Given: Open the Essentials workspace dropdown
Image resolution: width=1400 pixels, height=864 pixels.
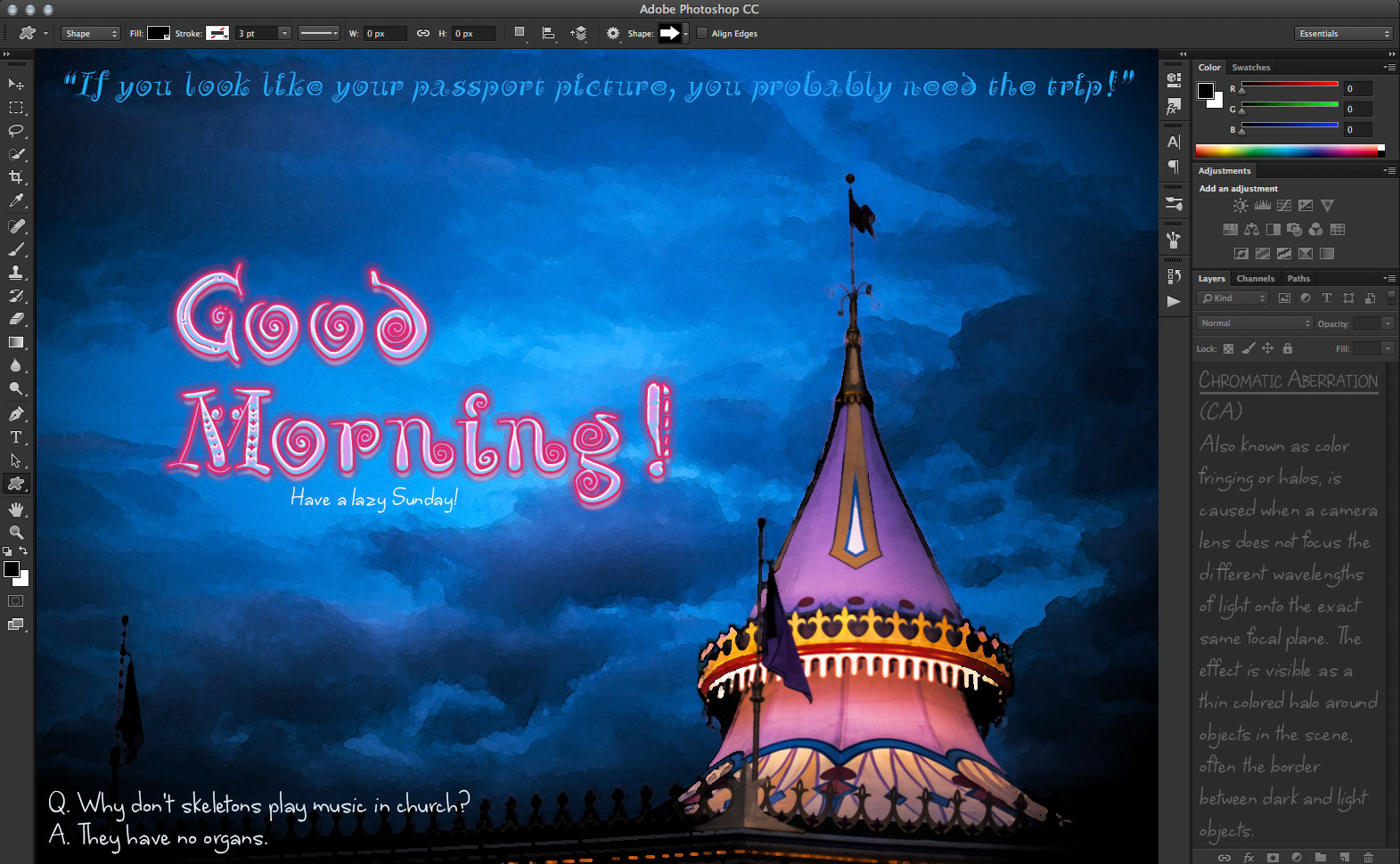Looking at the screenshot, I should click(x=1343, y=34).
